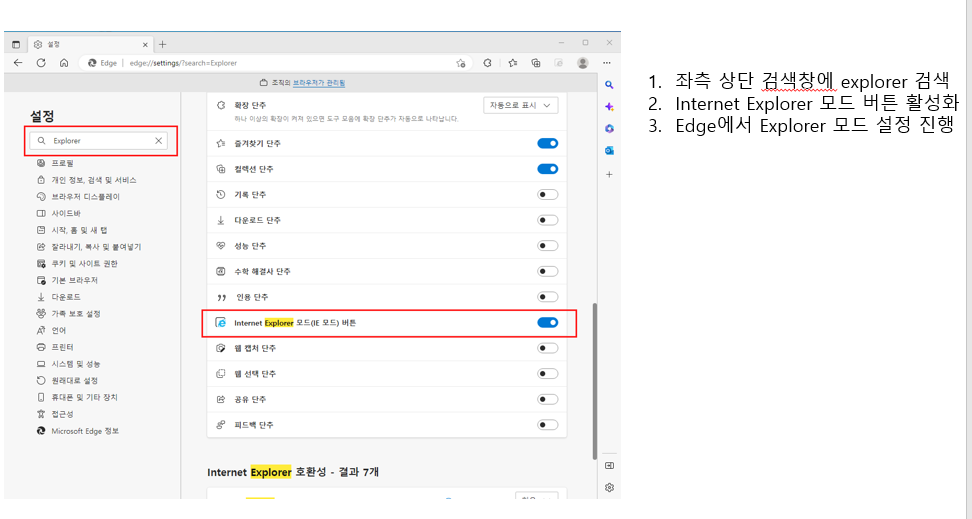Open 사이드바 settings section
Screen dimensions: 972x519
[x=66, y=213]
